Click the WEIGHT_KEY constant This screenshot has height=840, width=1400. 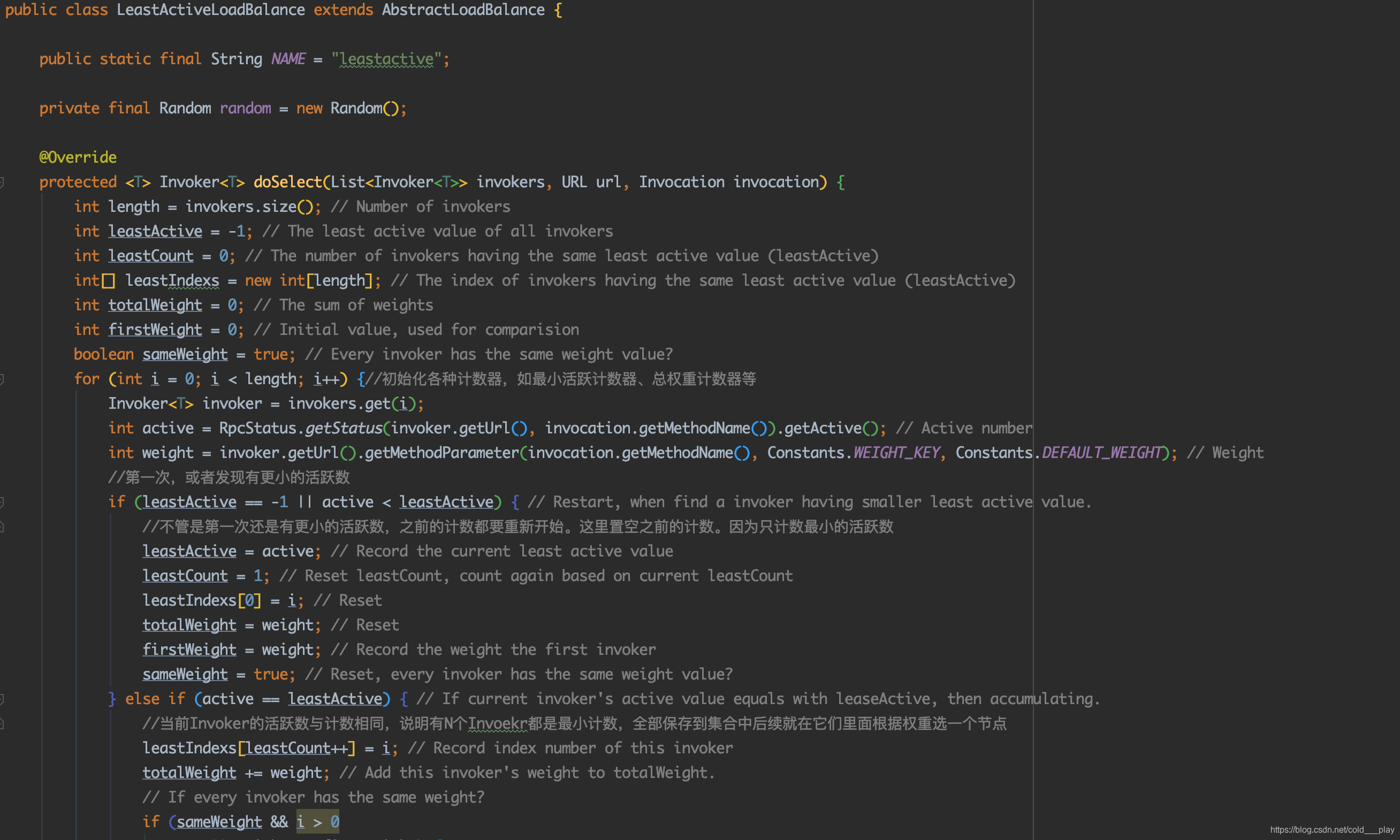pyautogui.click(x=896, y=453)
